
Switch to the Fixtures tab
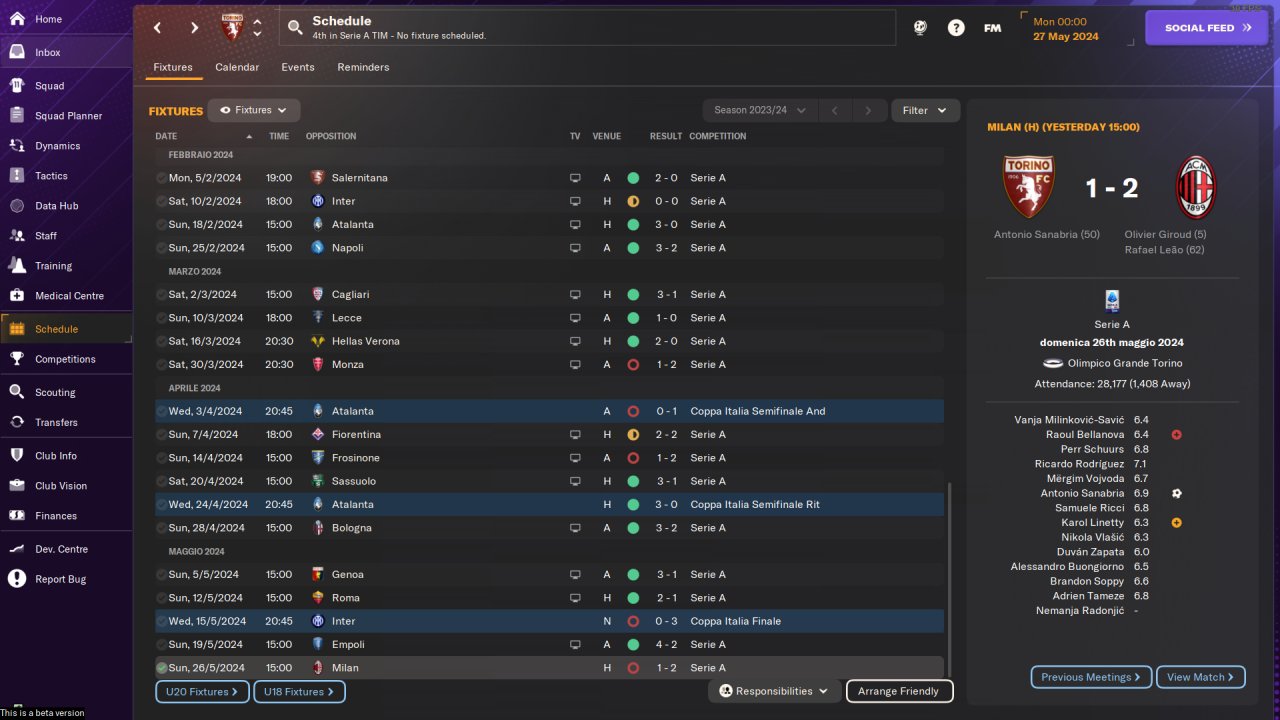pyautogui.click(x=173, y=67)
